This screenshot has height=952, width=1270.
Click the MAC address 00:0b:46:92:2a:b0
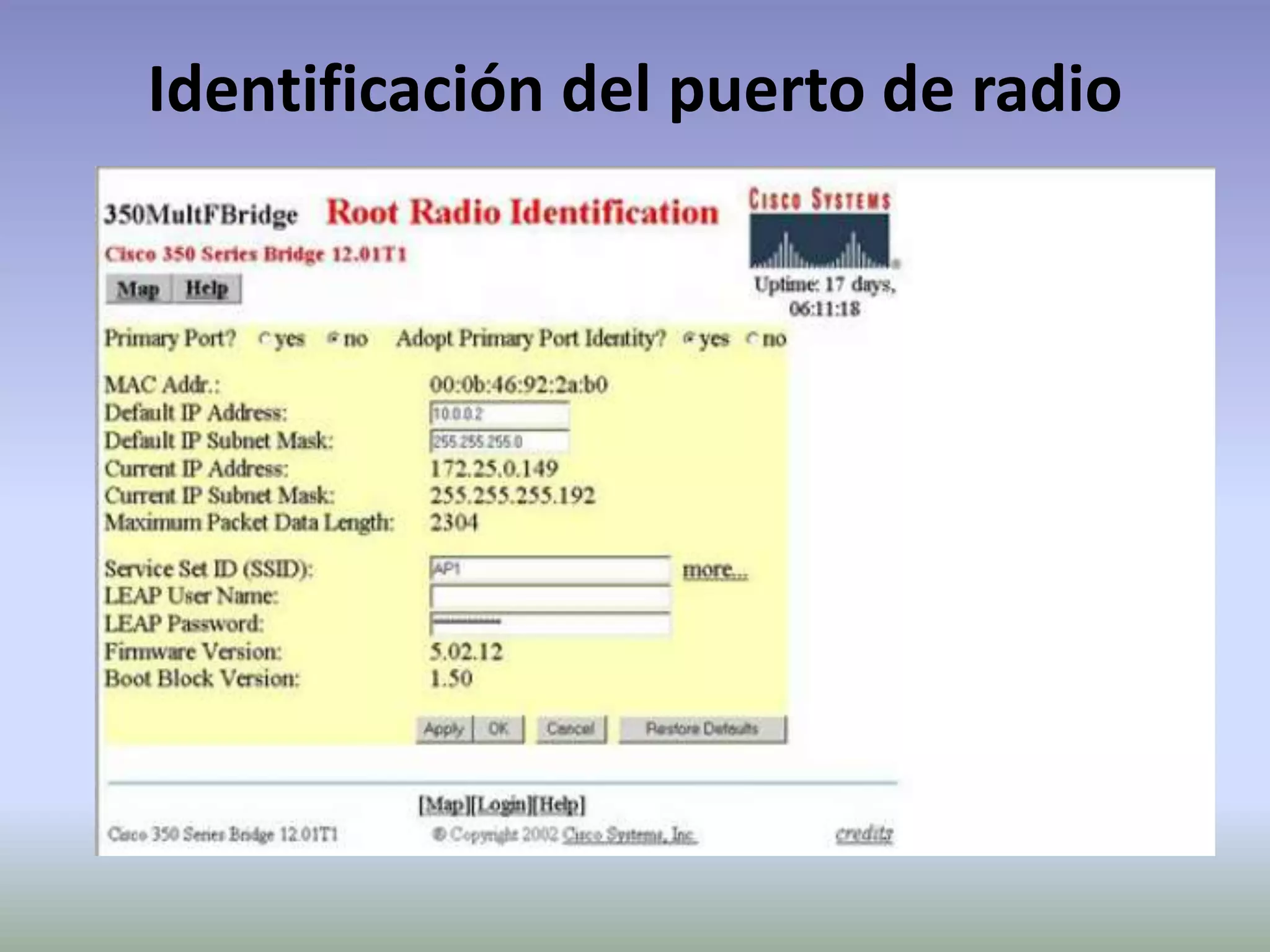point(518,385)
